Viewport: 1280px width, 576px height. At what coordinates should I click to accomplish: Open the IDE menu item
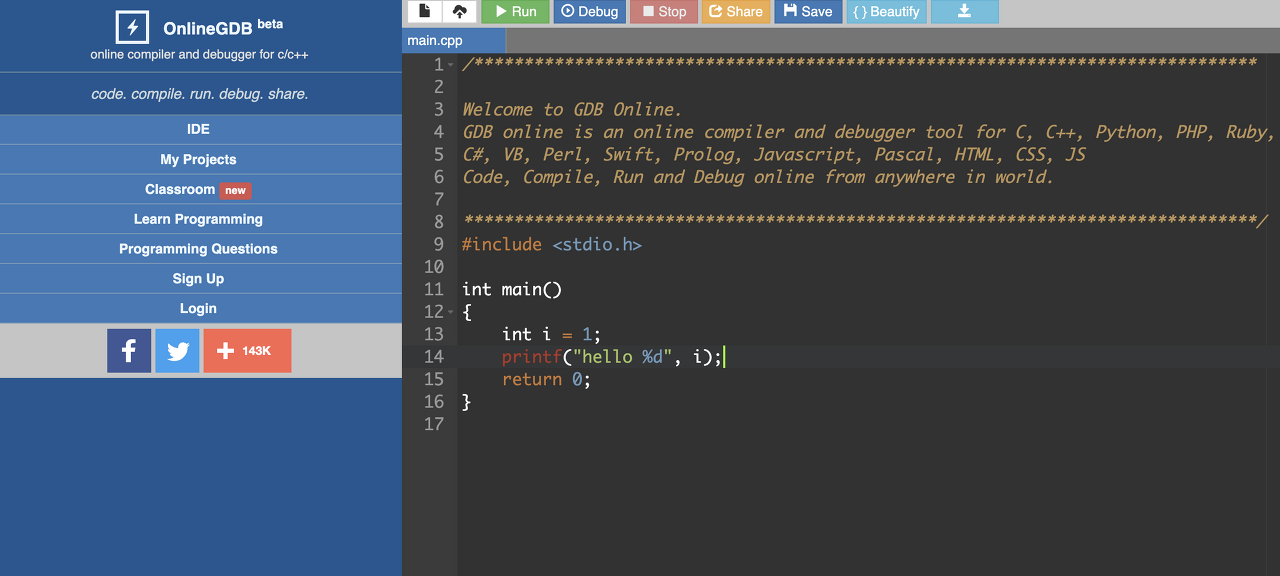198,129
